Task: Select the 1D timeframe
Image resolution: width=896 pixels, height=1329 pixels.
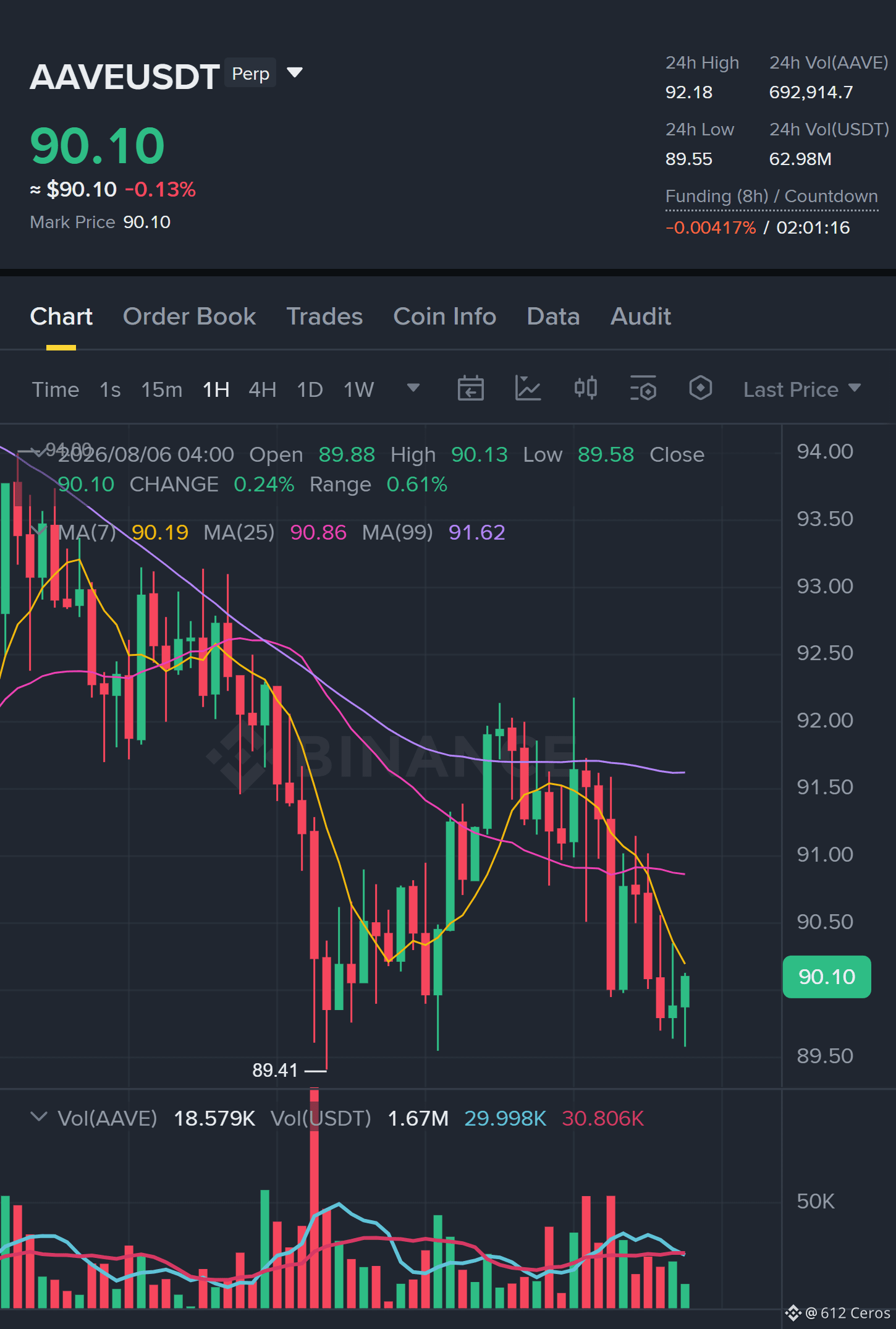Action: 310,389
